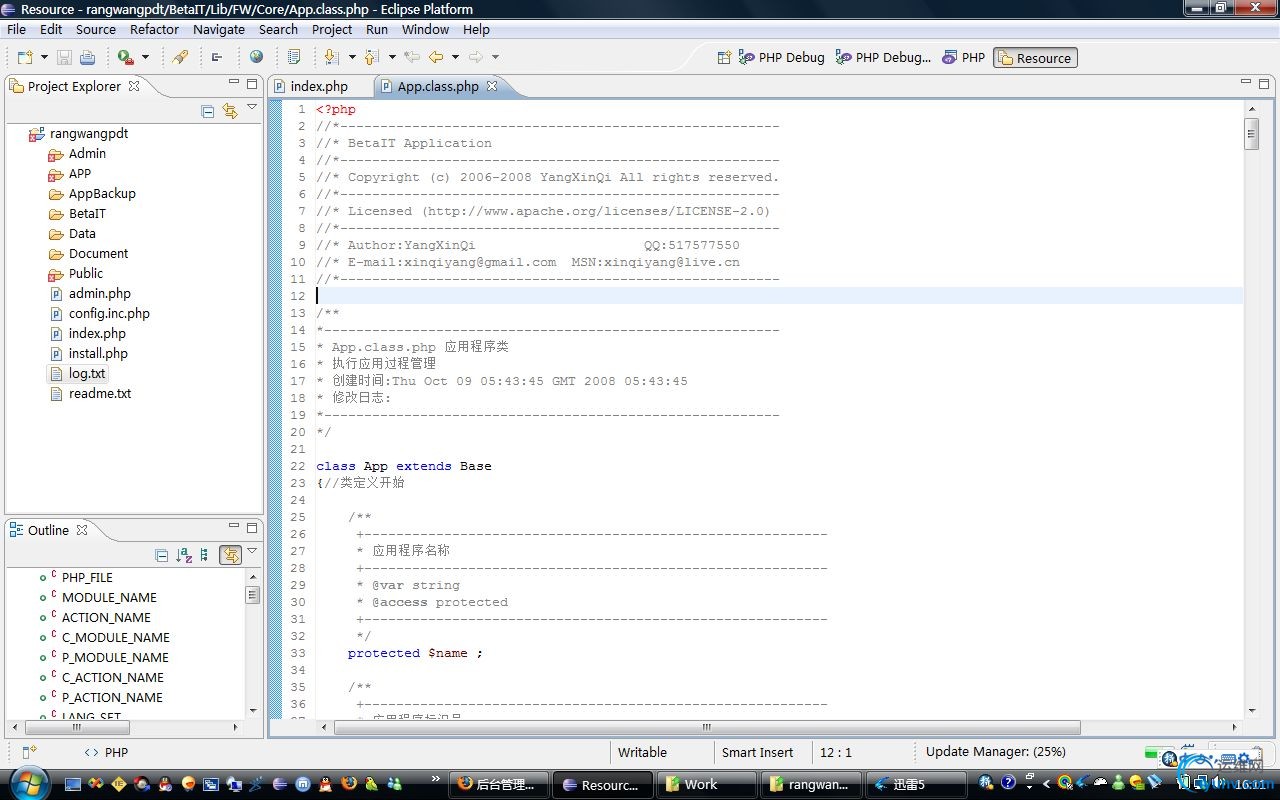Minimize the Outline panel
Viewport: 1280px width, 800px height.
234,527
